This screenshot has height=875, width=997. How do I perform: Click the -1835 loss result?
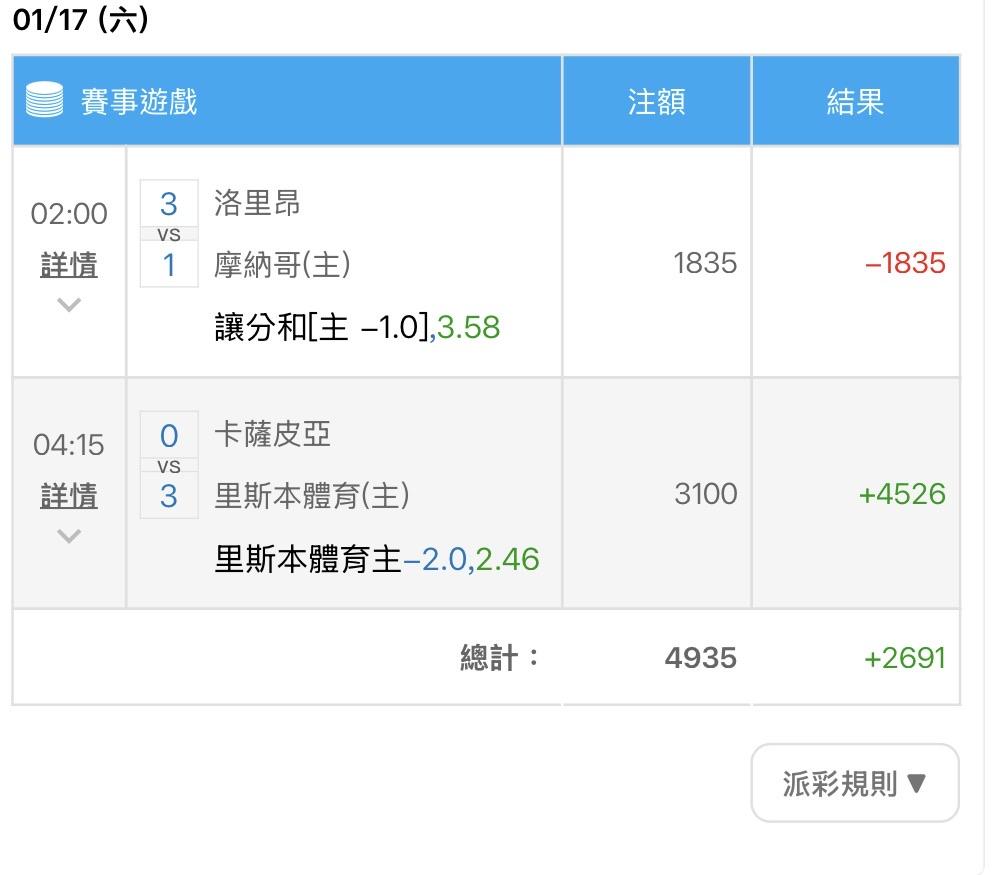pyautogui.click(x=904, y=263)
